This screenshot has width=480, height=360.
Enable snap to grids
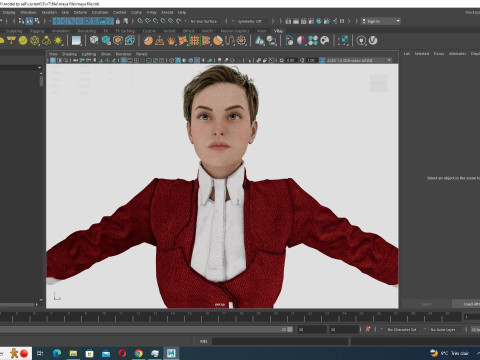[140, 21]
